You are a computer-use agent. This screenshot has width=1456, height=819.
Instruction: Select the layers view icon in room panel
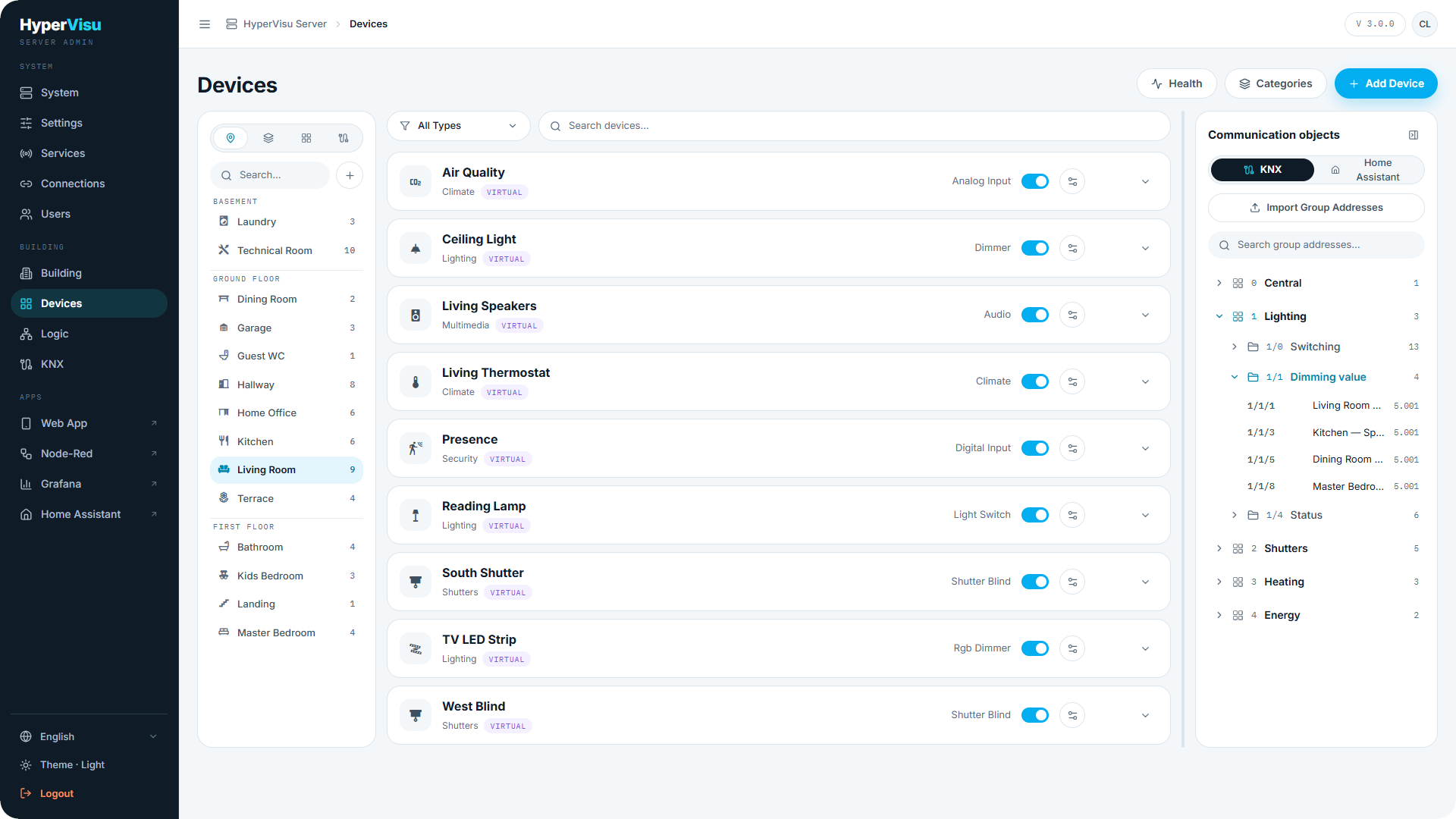[x=268, y=138]
